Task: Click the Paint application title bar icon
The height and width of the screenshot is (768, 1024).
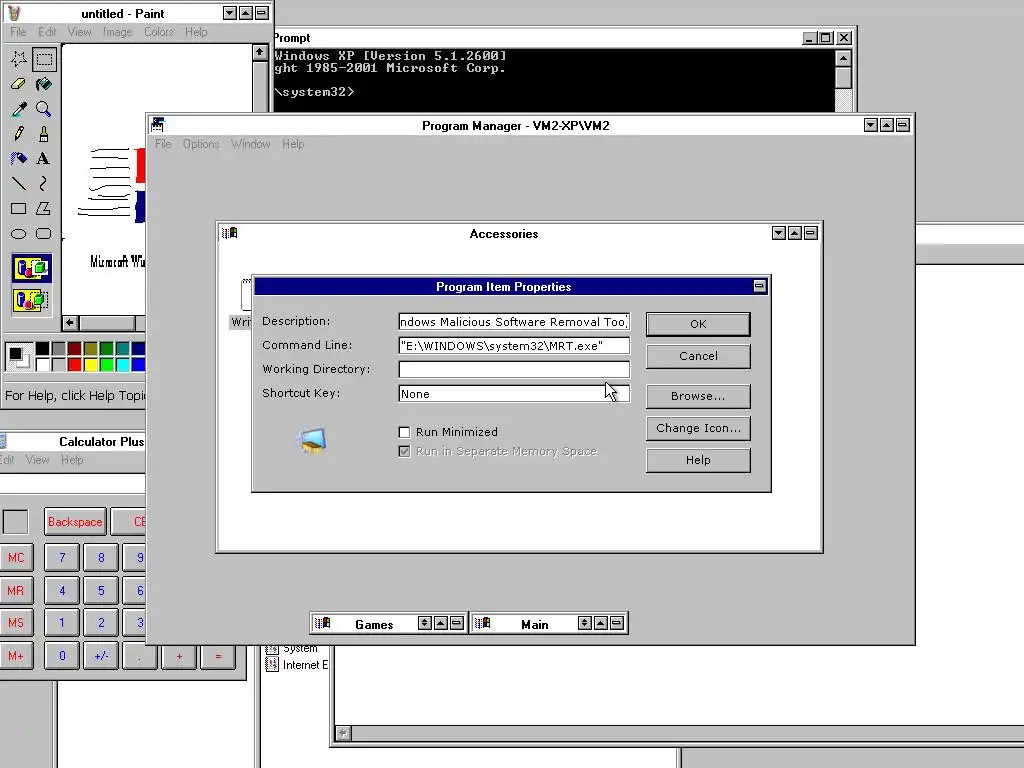Action: point(14,13)
